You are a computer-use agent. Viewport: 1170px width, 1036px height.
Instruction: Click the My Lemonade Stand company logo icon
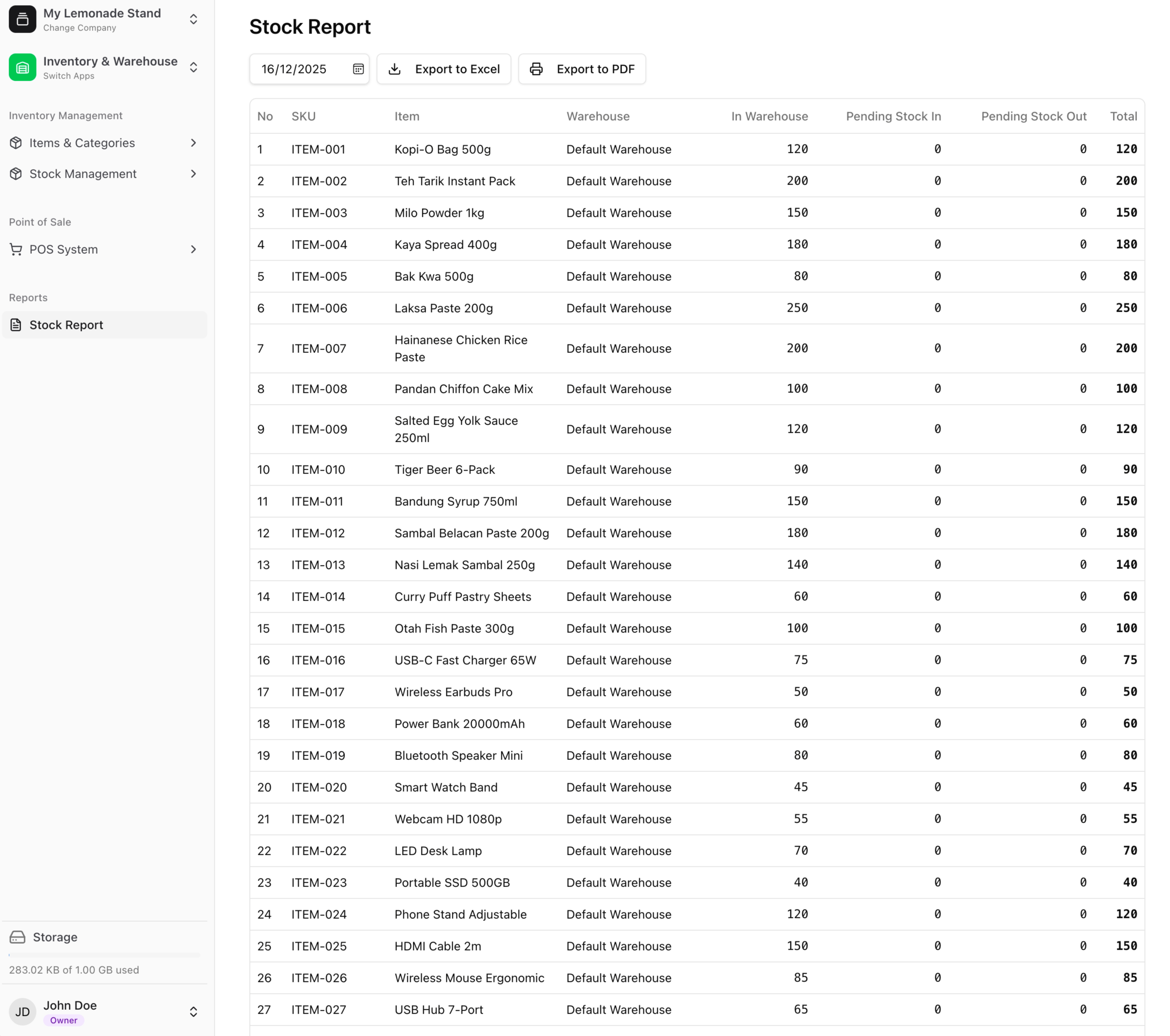point(22,19)
